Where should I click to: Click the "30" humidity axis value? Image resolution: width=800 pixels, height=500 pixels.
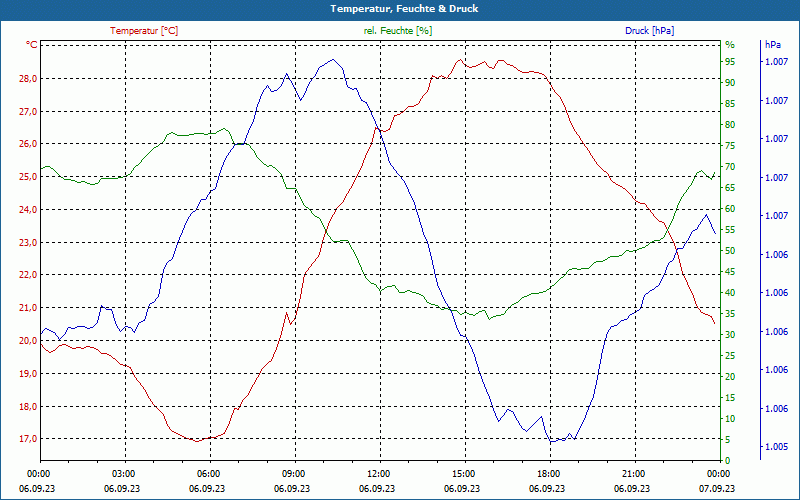coord(731,335)
